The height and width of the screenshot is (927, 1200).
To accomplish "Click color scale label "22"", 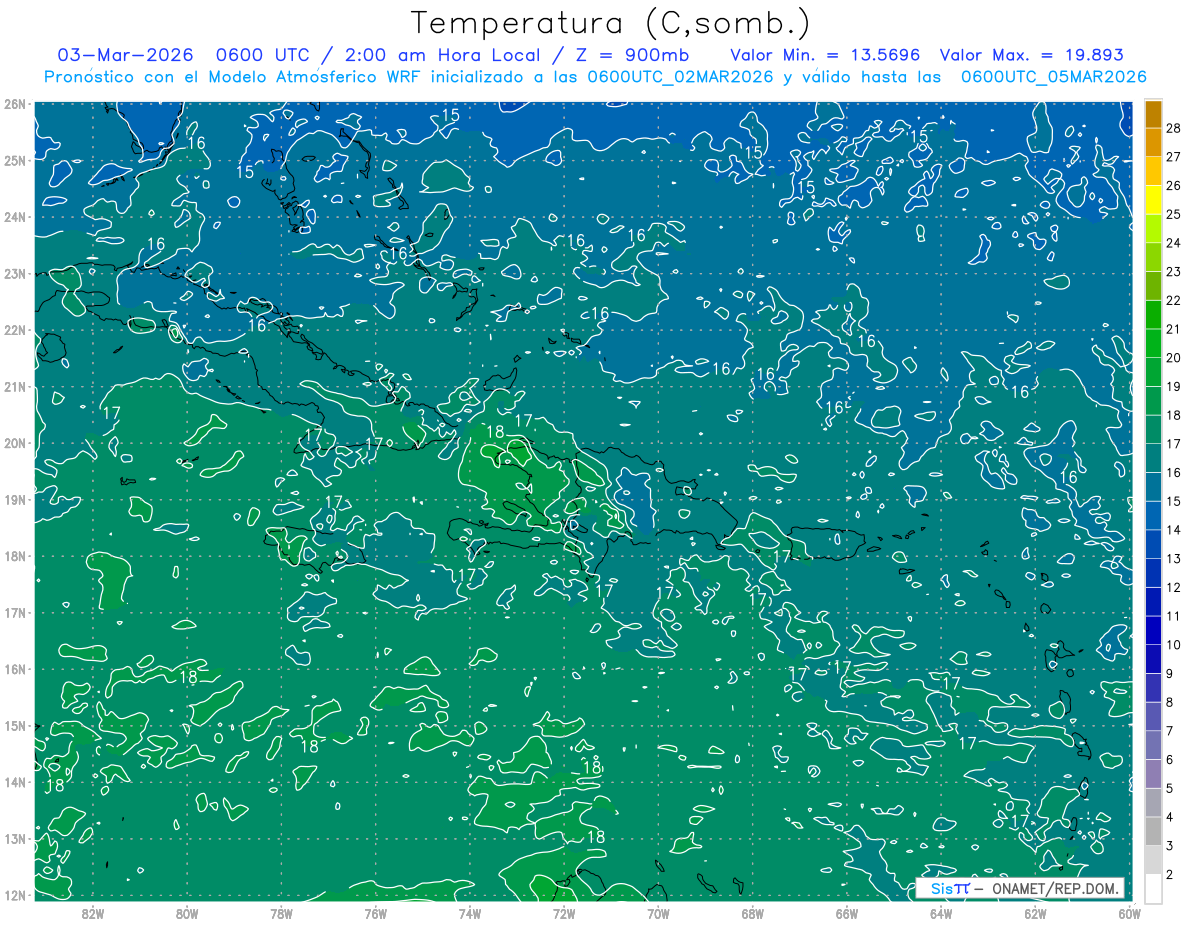I will 1173,300.
